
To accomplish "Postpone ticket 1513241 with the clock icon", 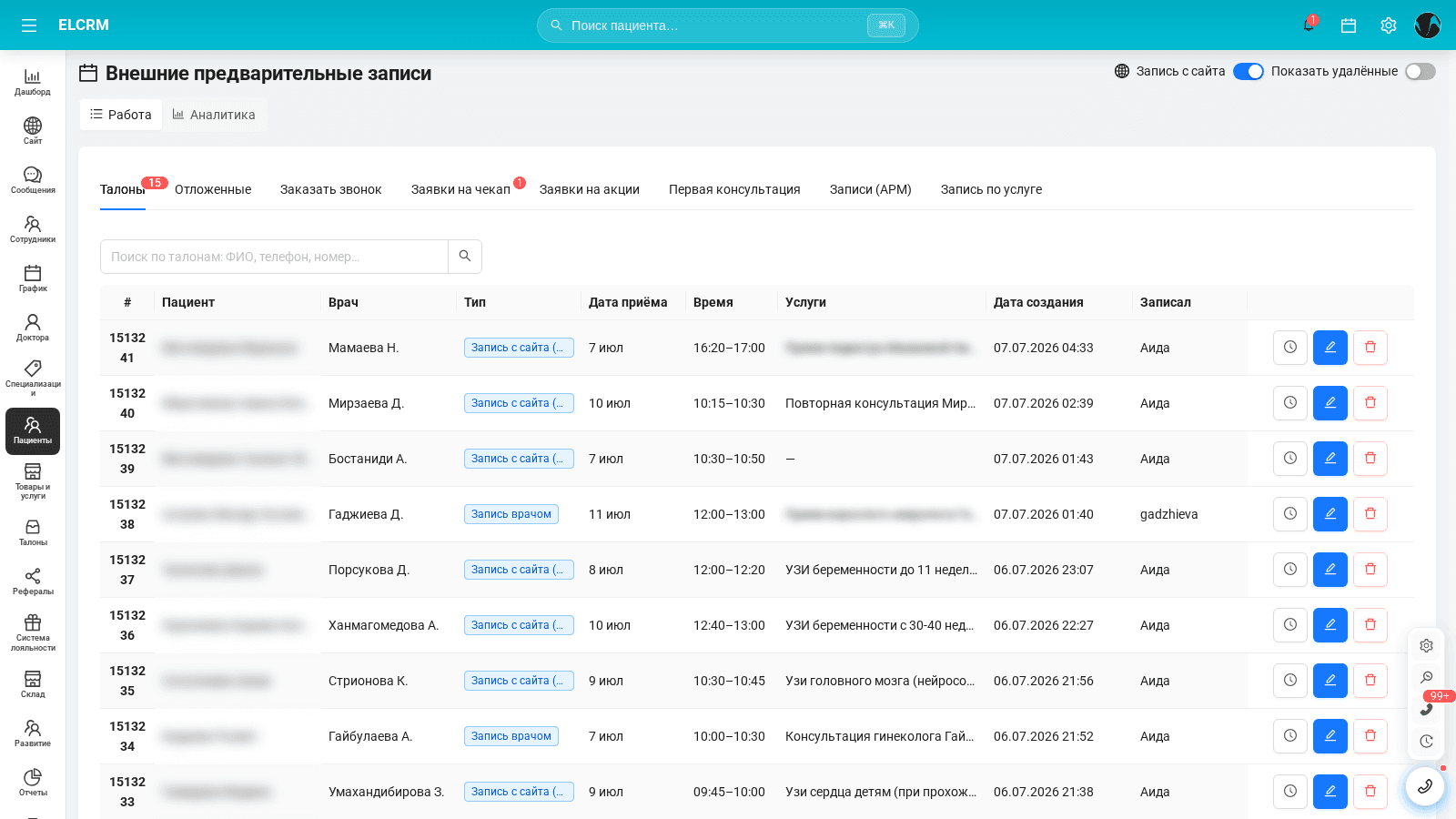I will tap(1290, 348).
